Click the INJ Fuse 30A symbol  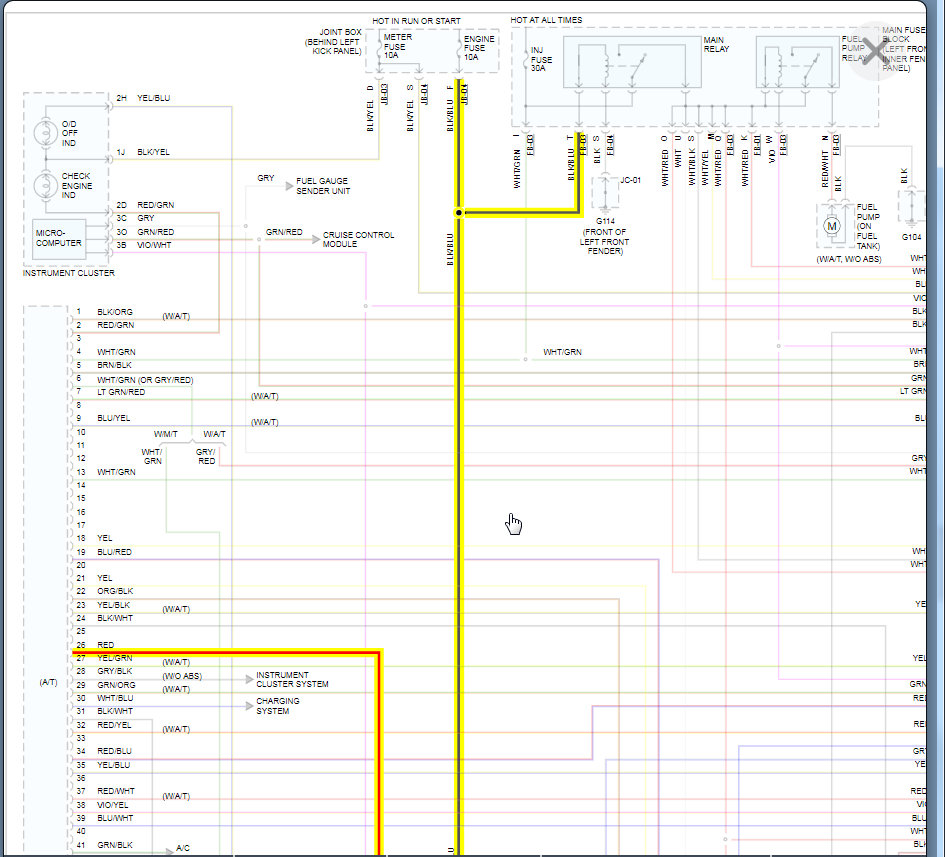click(x=526, y=60)
